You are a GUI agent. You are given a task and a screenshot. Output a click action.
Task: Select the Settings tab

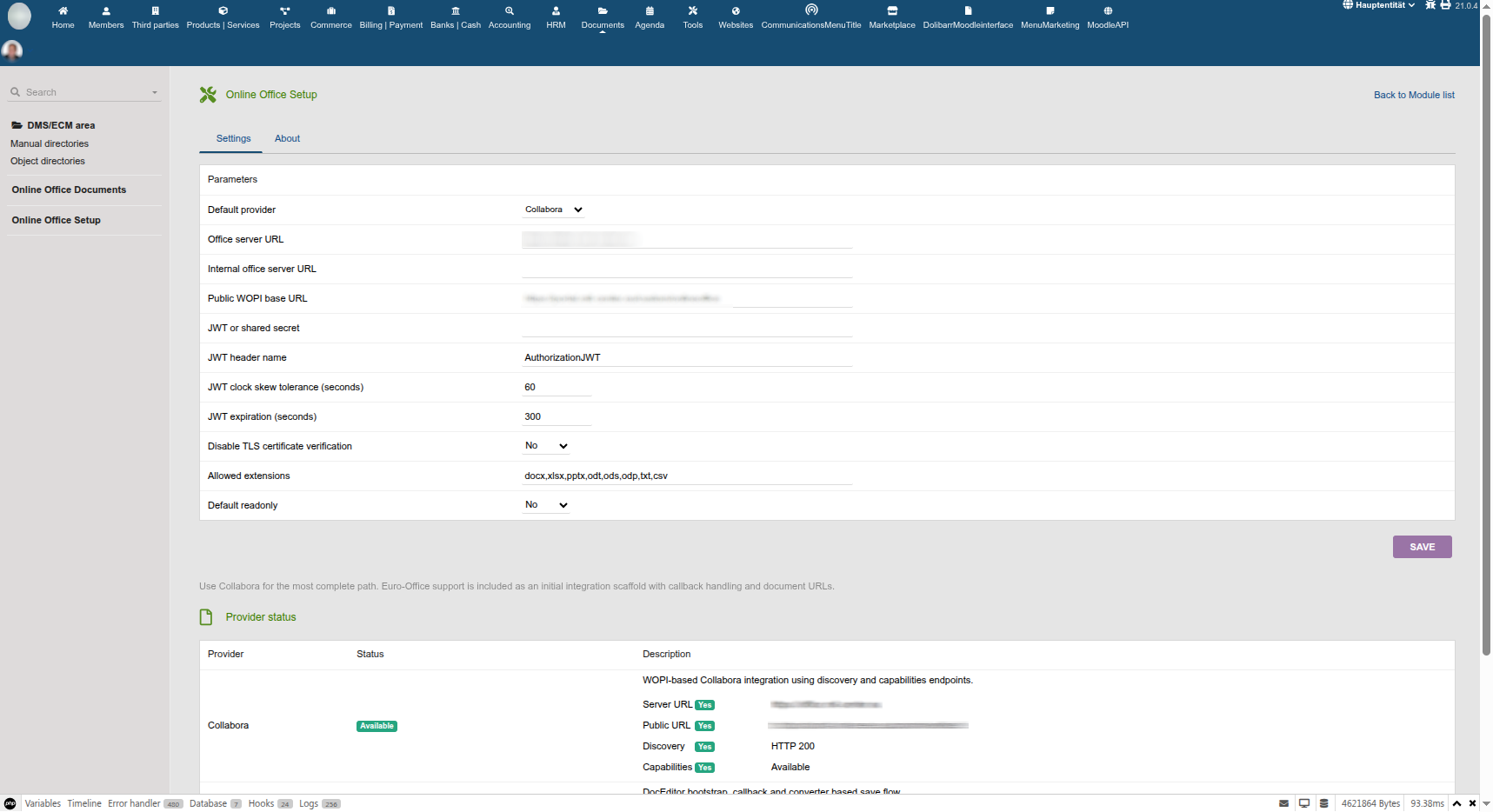[x=233, y=139]
